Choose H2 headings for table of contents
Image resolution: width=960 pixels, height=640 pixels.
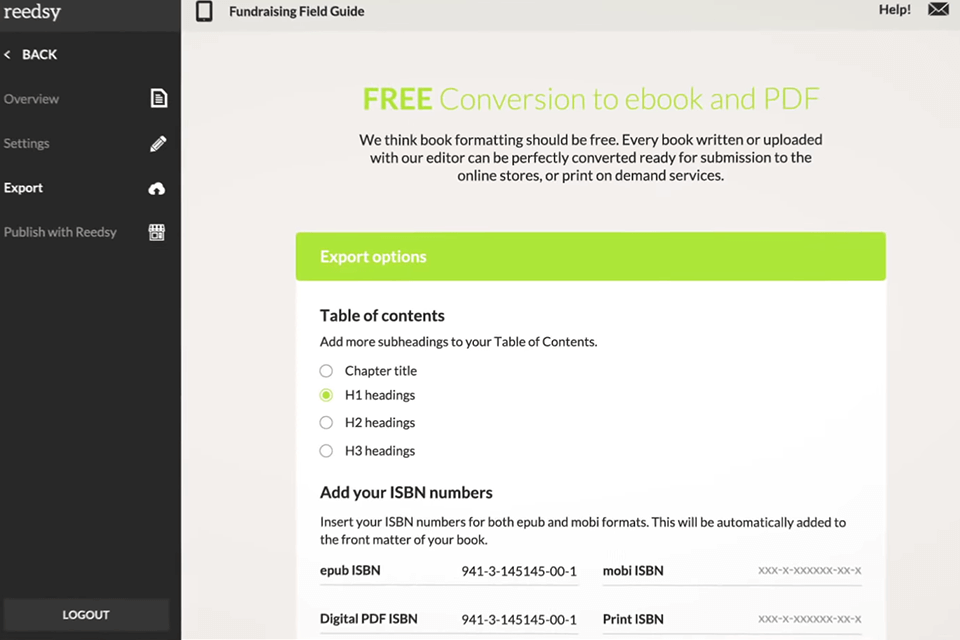(x=326, y=423)
